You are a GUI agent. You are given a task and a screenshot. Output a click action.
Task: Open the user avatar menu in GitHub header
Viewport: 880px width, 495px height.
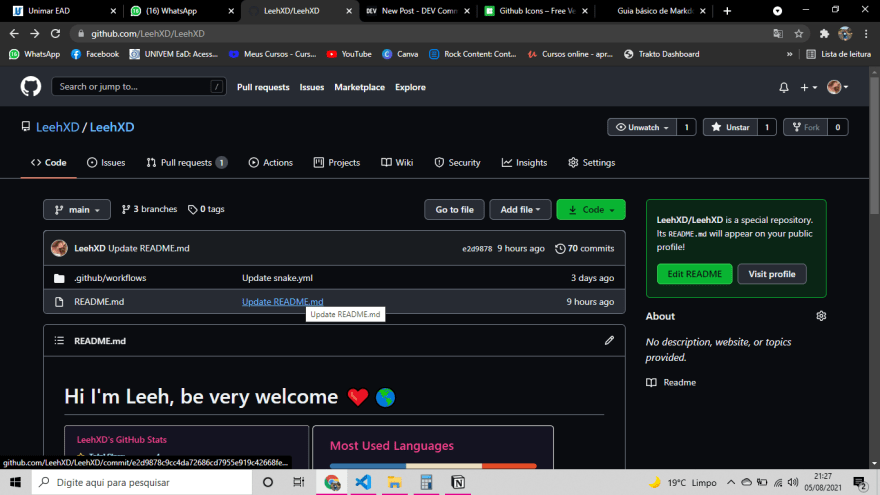pos(837,87)
